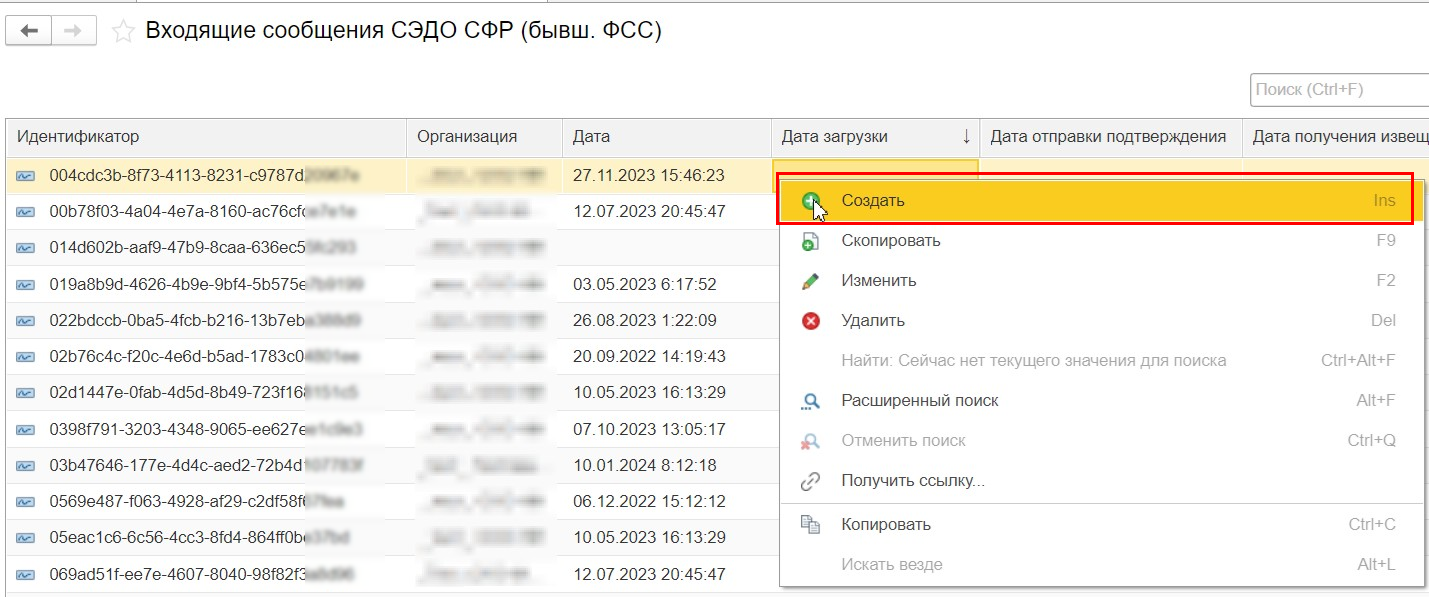Viewport: 1429px width, 597px height.
Task: Click the Идентификатор column header
Action: [78, 137]
